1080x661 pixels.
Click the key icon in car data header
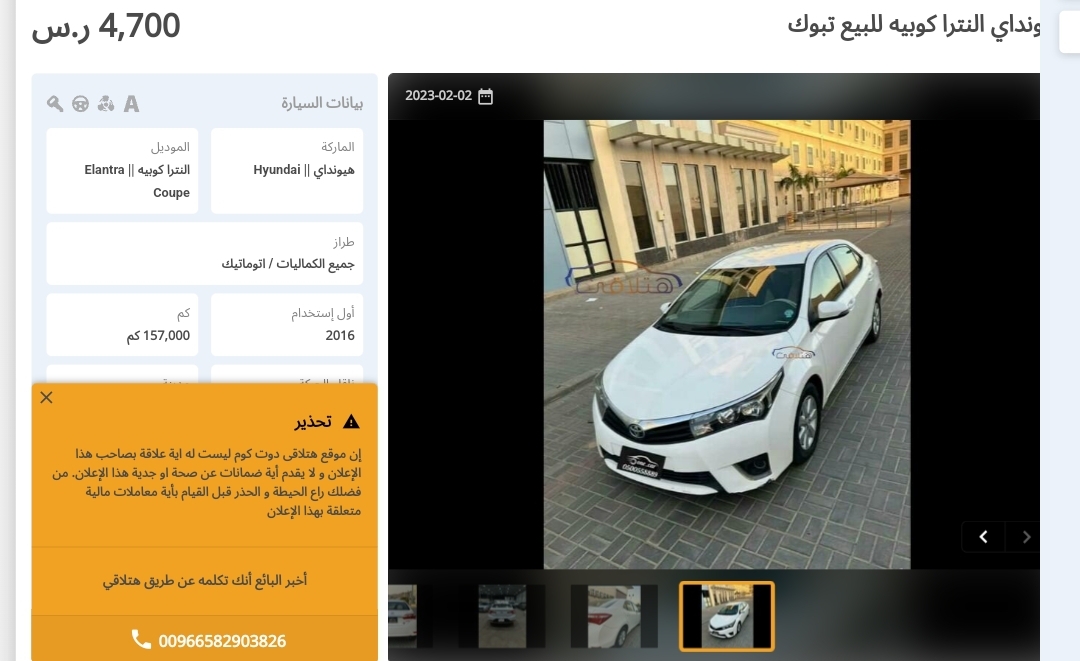(x=55, y=104)
